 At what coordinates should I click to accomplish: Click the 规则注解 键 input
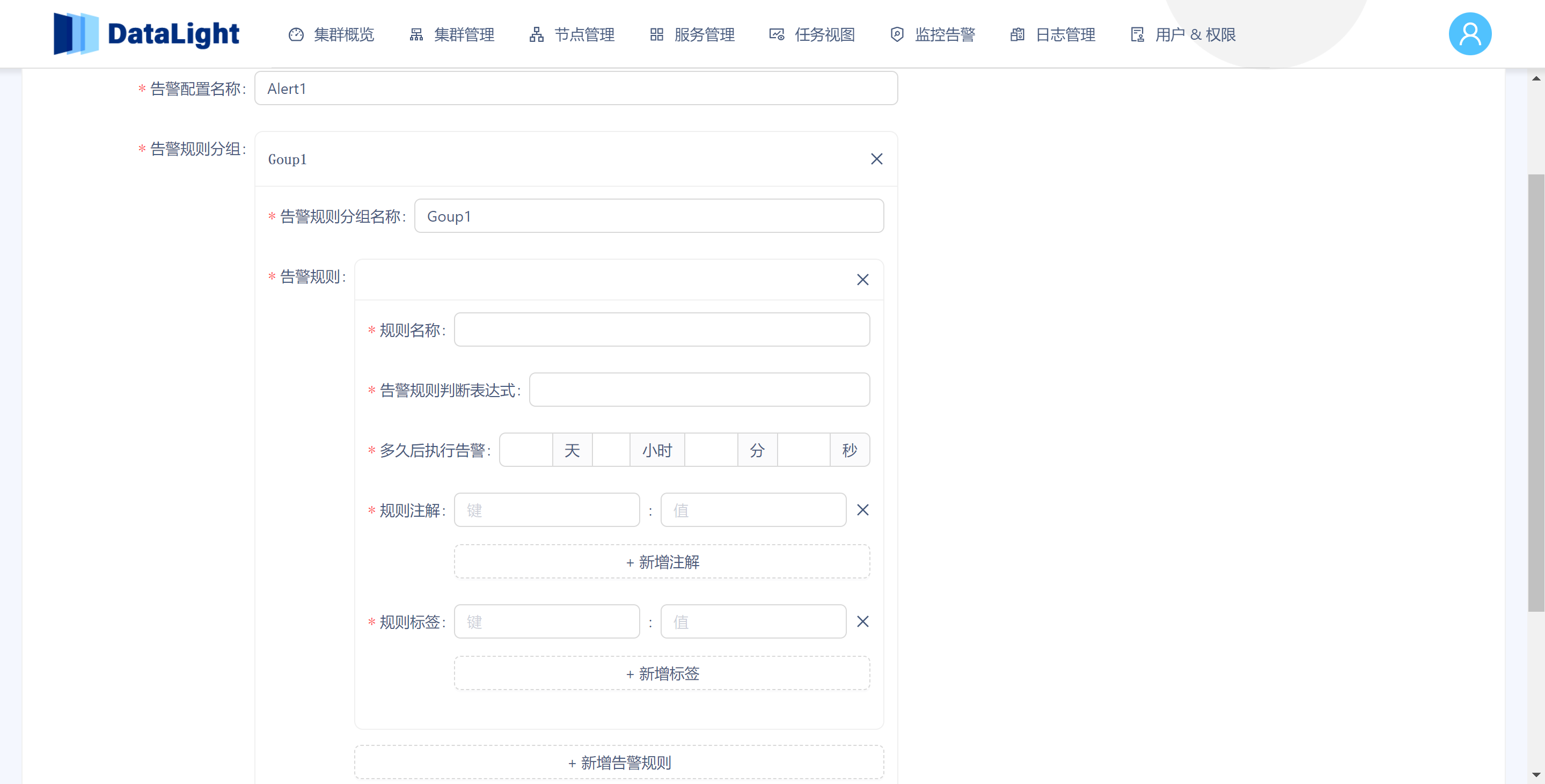[x=547, y=510]
